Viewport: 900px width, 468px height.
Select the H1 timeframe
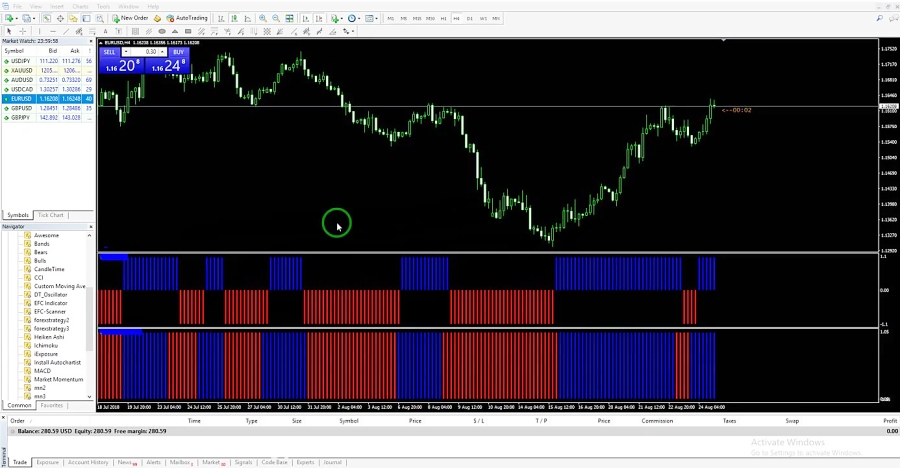(443, 18)
